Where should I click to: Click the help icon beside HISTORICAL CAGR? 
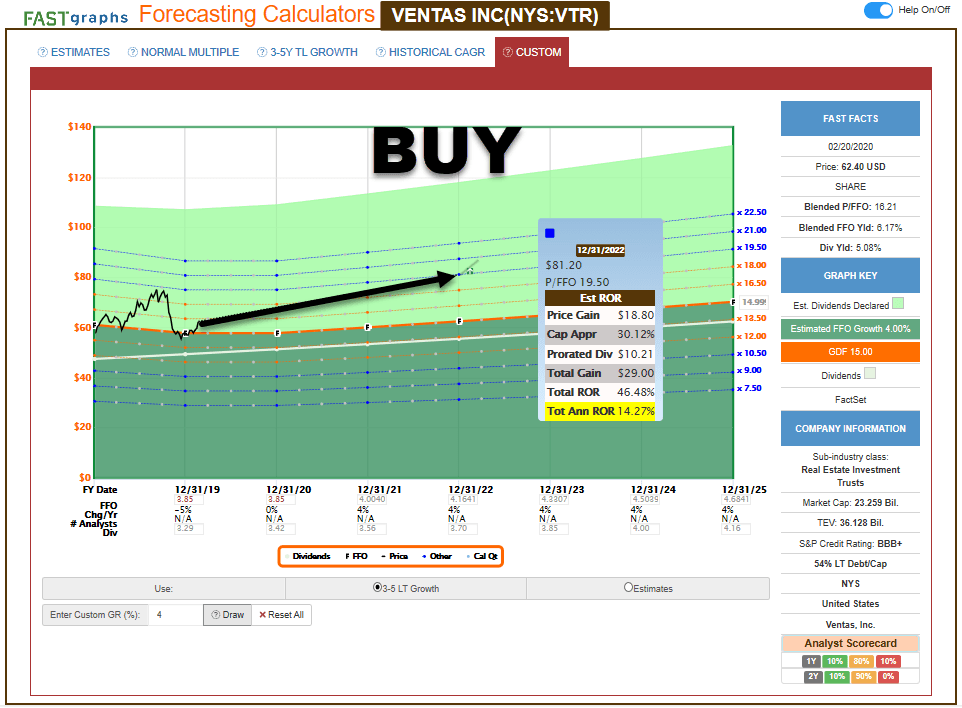381,52
